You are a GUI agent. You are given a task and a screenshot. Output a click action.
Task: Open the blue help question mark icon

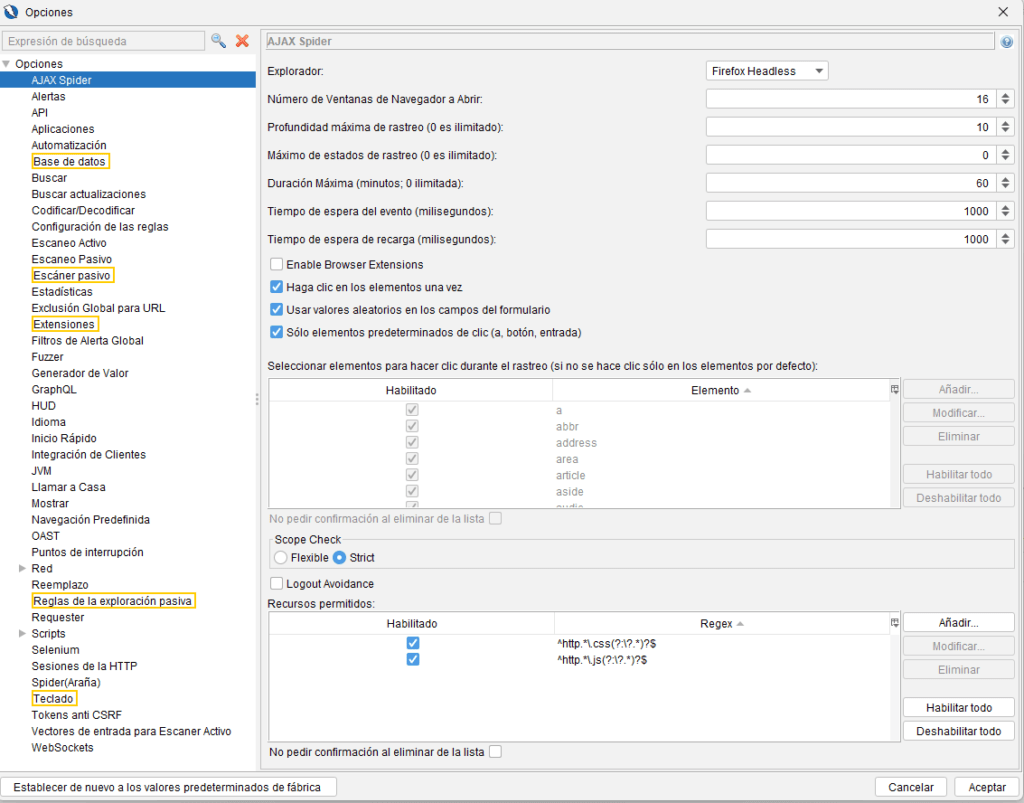pyautogui.click(x=1006, y=42)
